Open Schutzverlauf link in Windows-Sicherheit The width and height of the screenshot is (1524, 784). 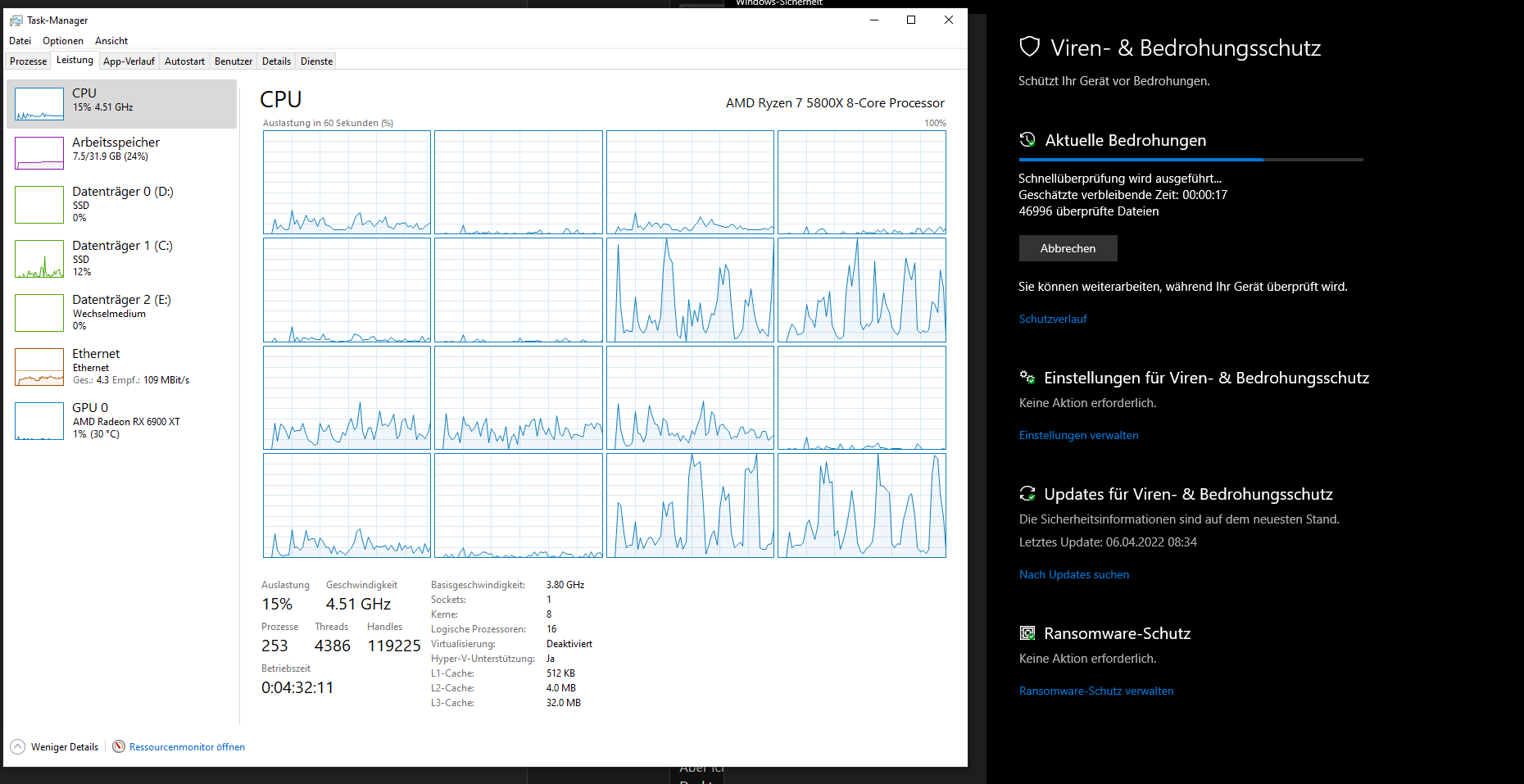1053,319
